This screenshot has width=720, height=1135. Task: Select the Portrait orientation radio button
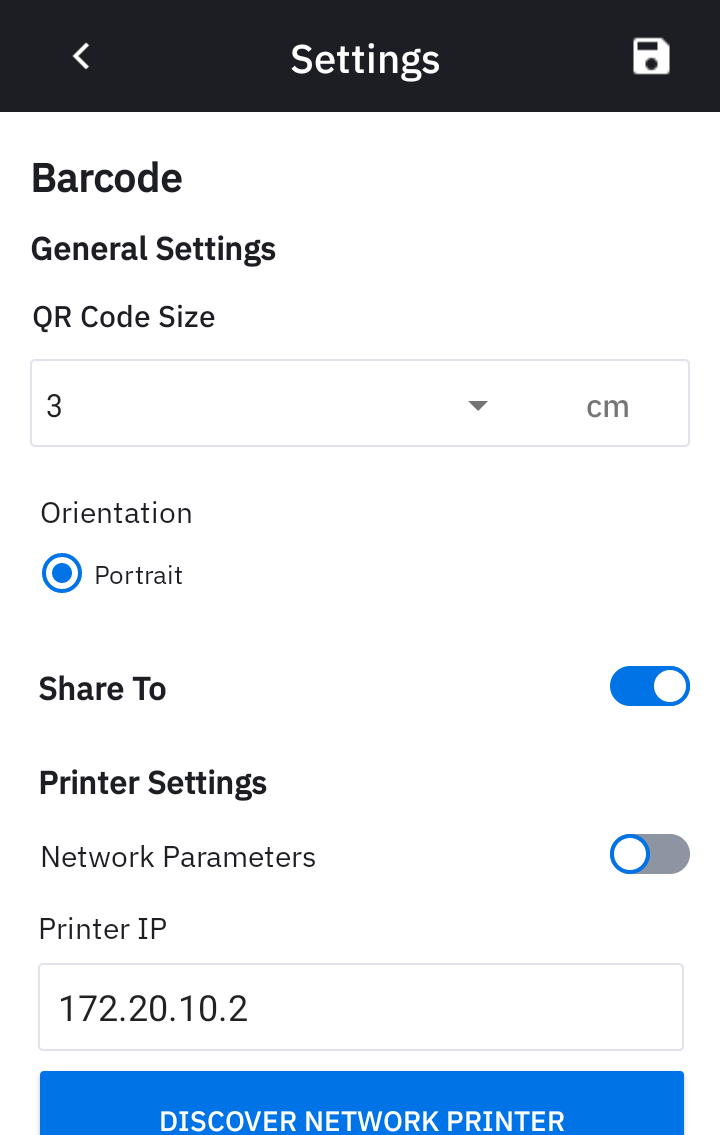tap(62, 575)
